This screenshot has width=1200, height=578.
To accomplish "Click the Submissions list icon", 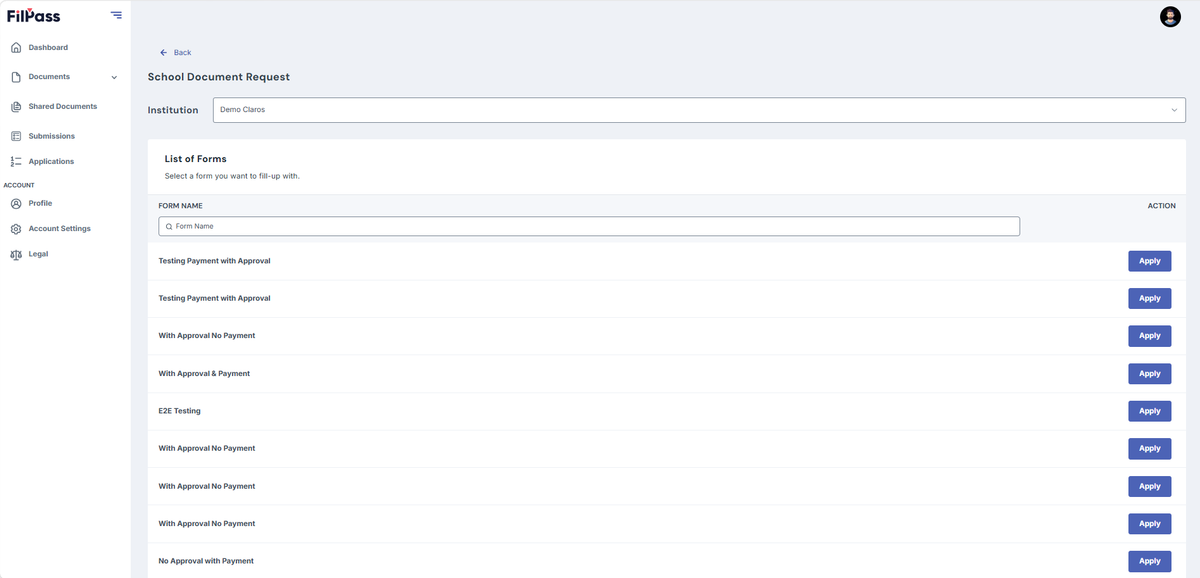I will (16, 136).
